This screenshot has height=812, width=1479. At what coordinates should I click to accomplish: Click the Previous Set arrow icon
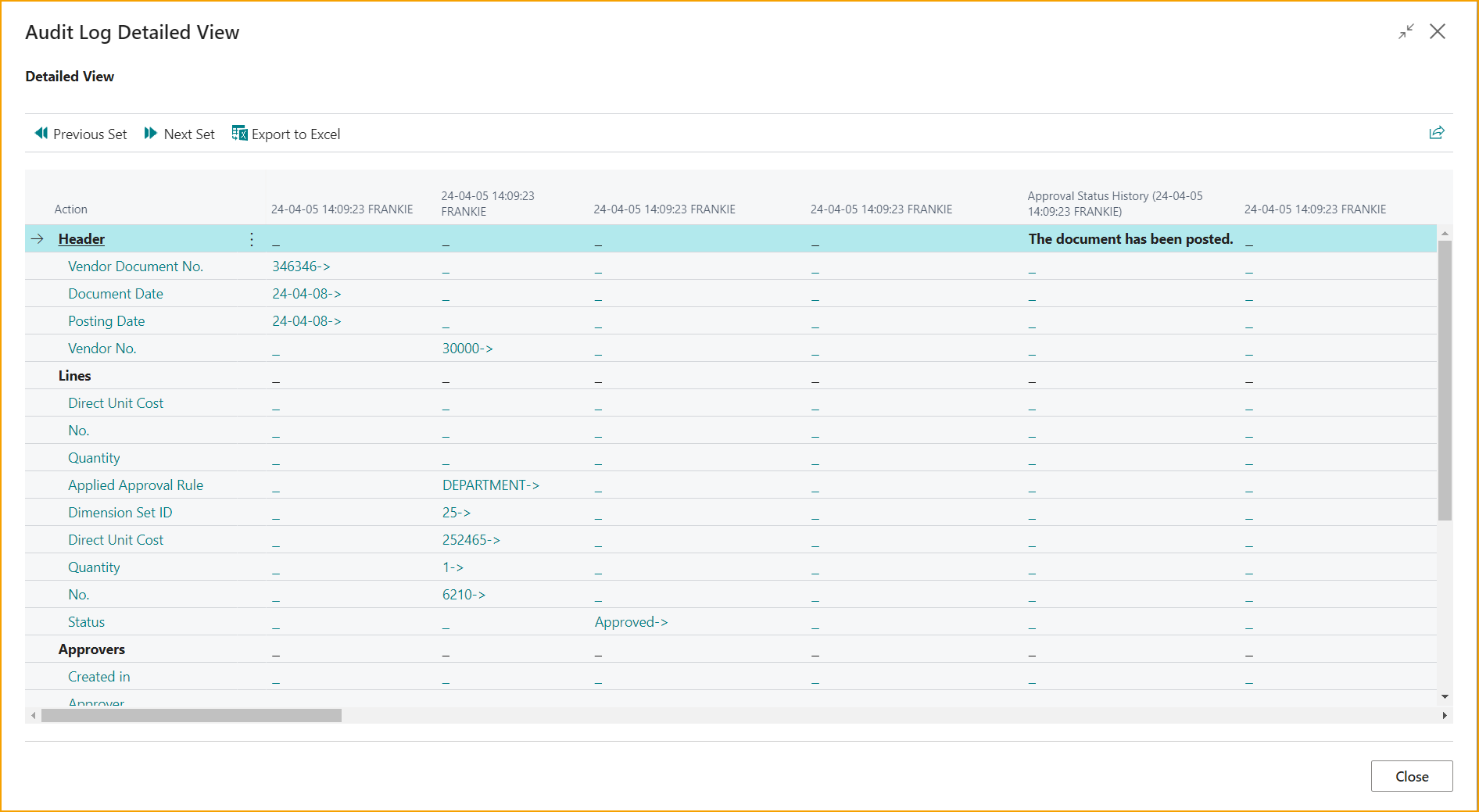point(41,134)
